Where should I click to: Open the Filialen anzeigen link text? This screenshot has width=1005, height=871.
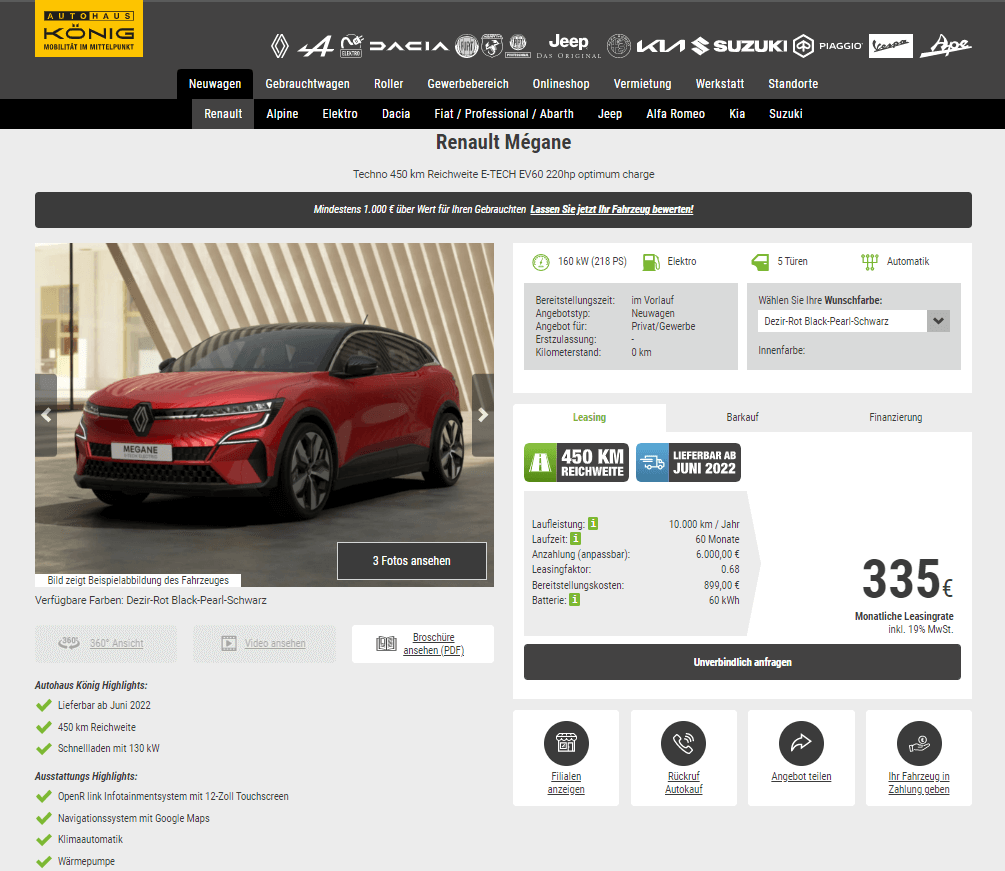566,783
